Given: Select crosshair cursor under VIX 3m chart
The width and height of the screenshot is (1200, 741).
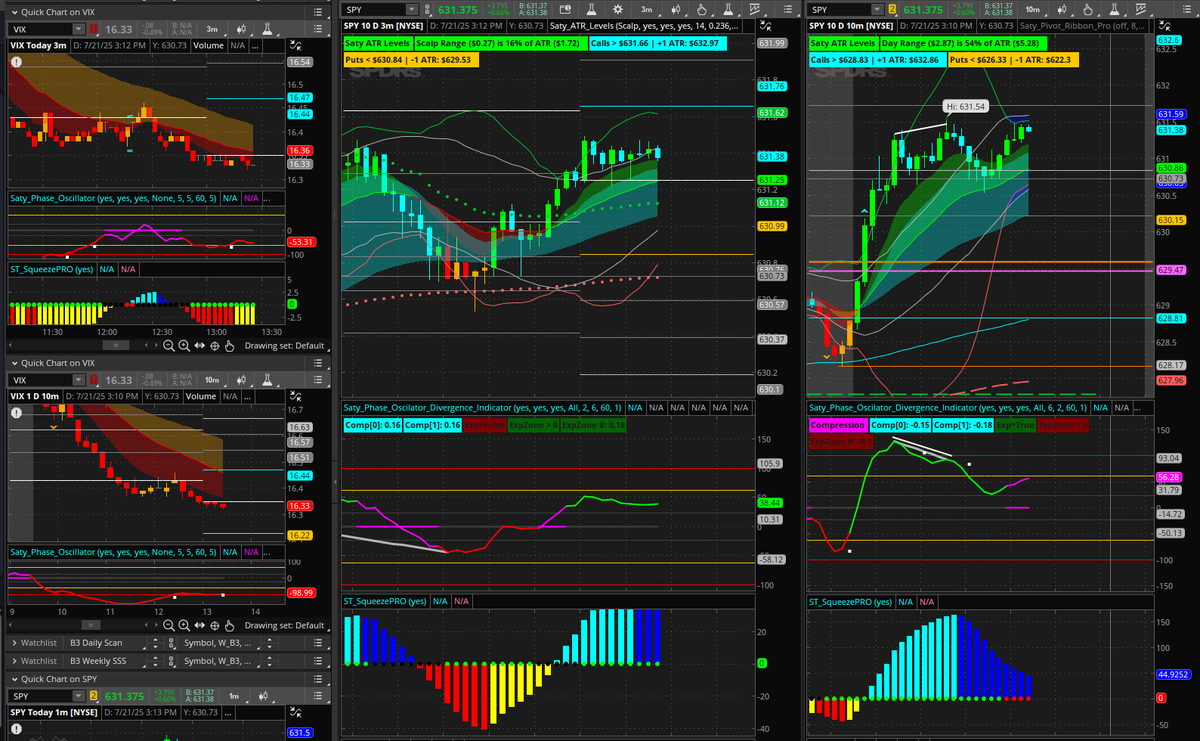Looking at the screenshot, I should (x=215, y=346).
